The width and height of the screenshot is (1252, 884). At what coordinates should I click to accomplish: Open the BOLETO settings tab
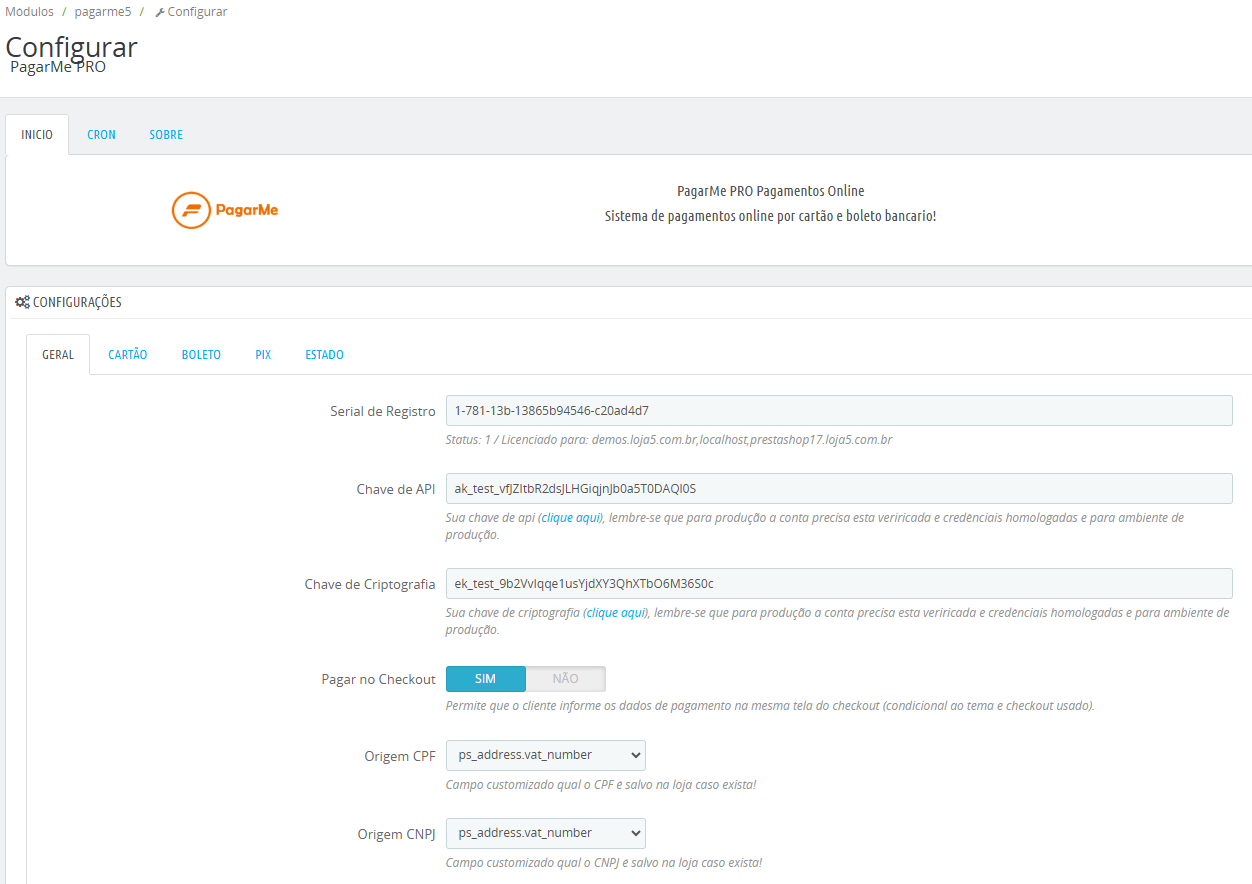click(201, 355)
